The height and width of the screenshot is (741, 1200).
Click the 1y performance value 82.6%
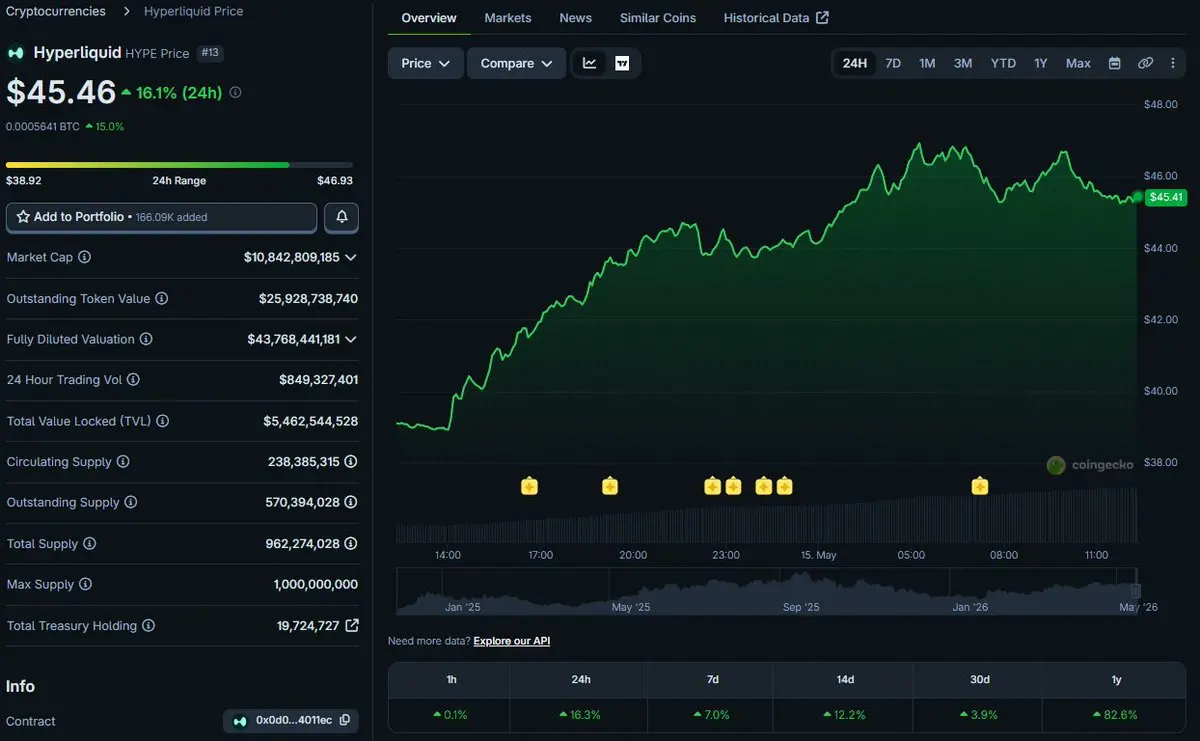pyautogui.click(x=1116, y=715)
